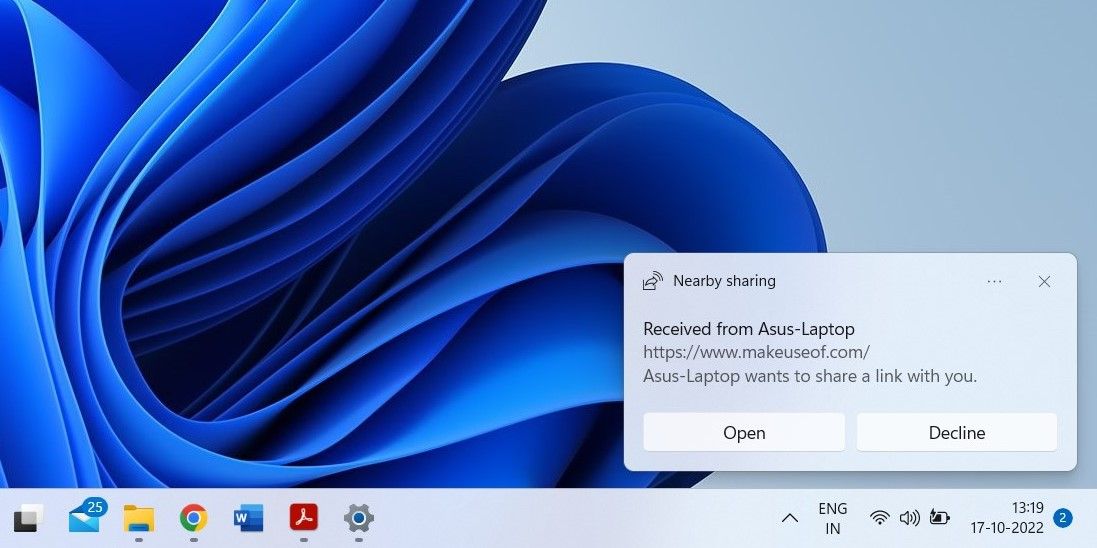Switch the ENG IN input language

(833, 518)
